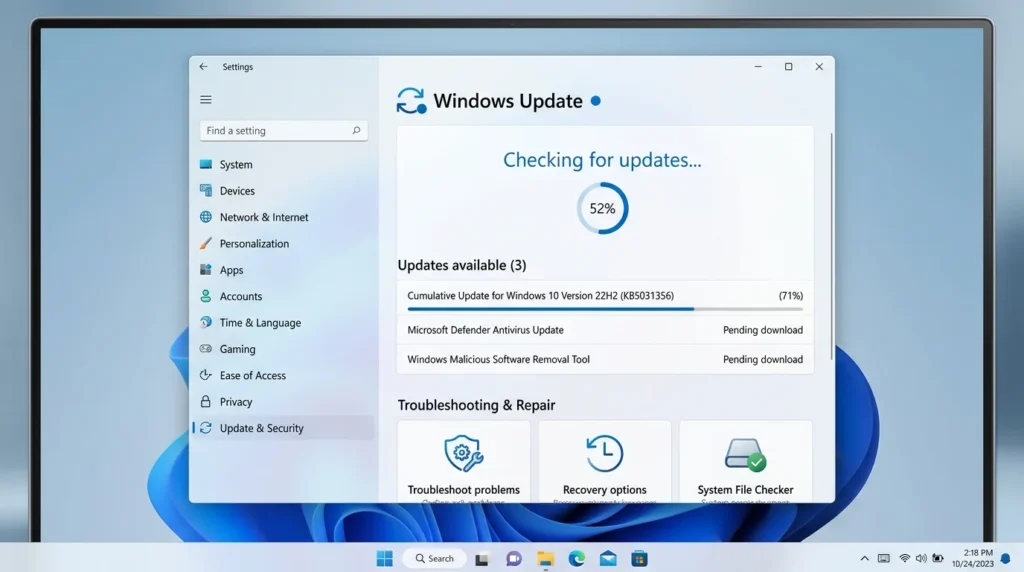Click Pending download next to Defender Antivirus

[763, 330]
